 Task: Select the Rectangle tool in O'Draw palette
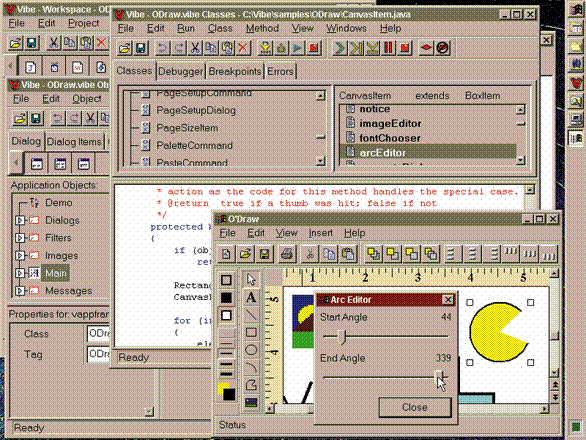tap(251, 332)
